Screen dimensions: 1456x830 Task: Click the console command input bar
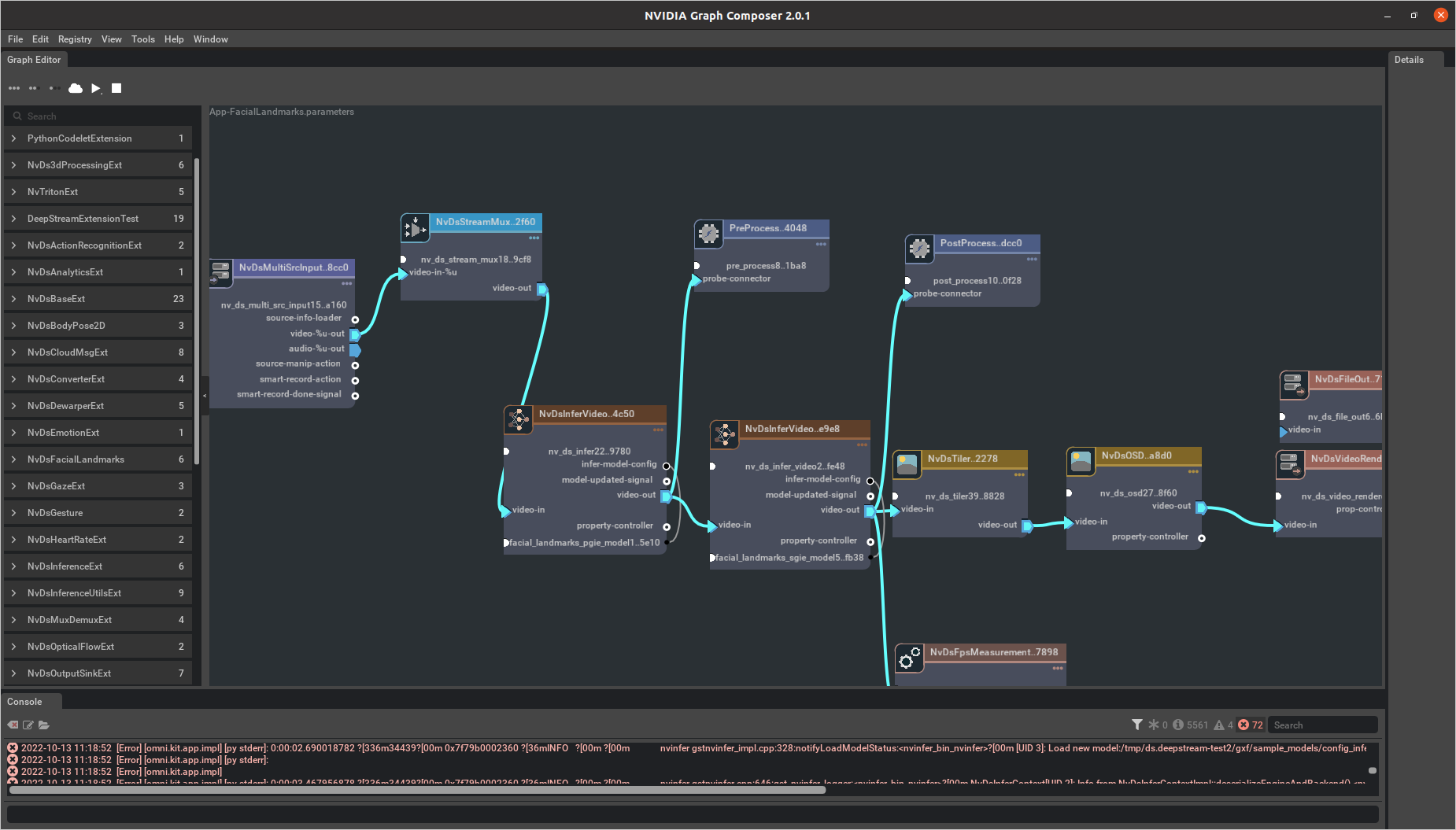tap(693, 814)
